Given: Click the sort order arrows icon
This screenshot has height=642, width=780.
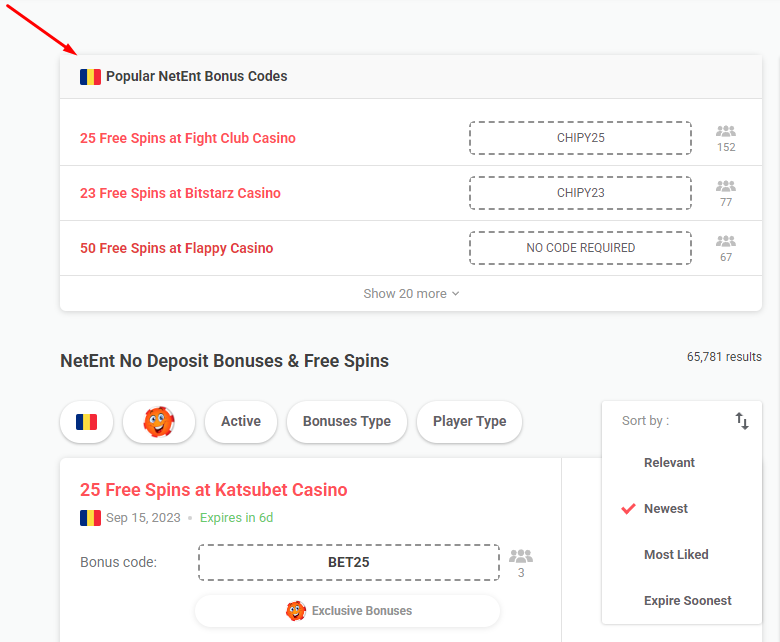Looking at the screenshot, I should point(742,421).
